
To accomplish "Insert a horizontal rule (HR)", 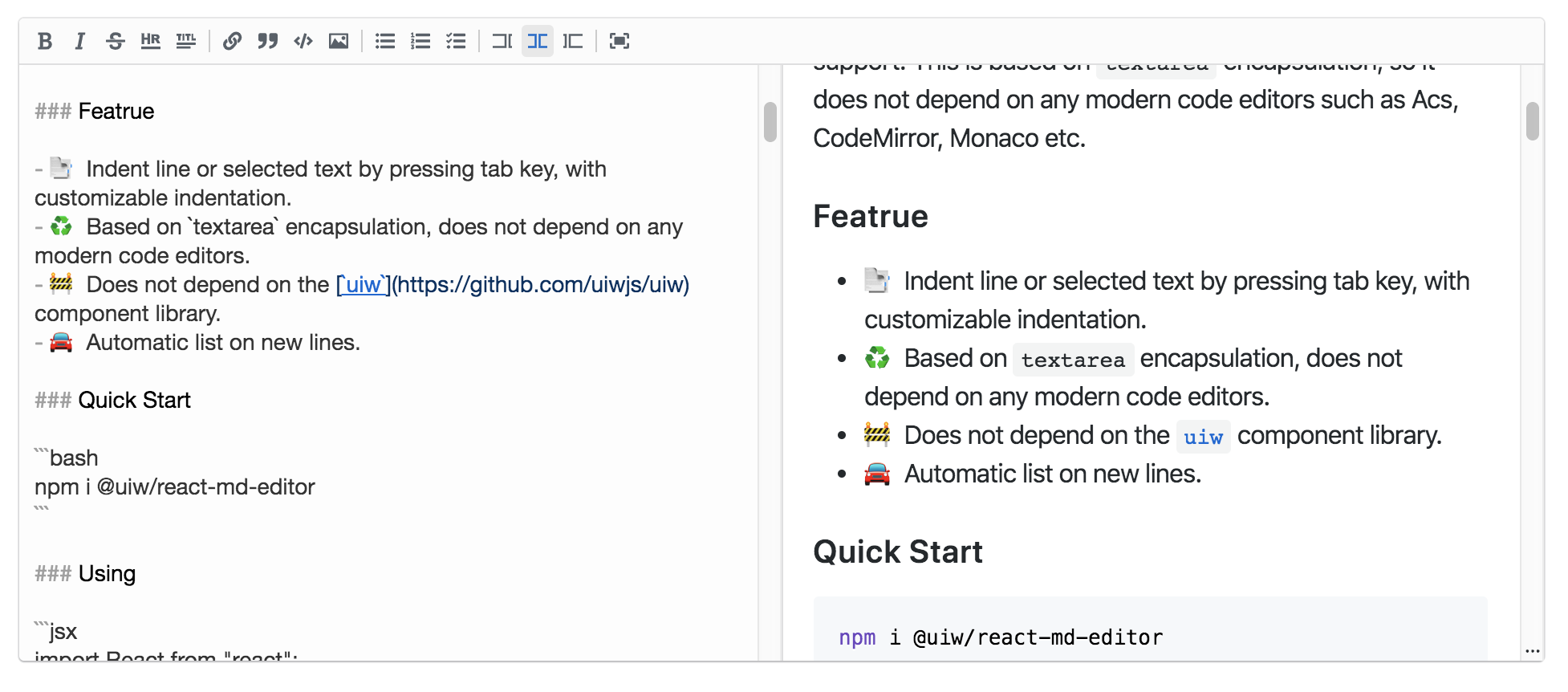I will click(x=150, y=41).
